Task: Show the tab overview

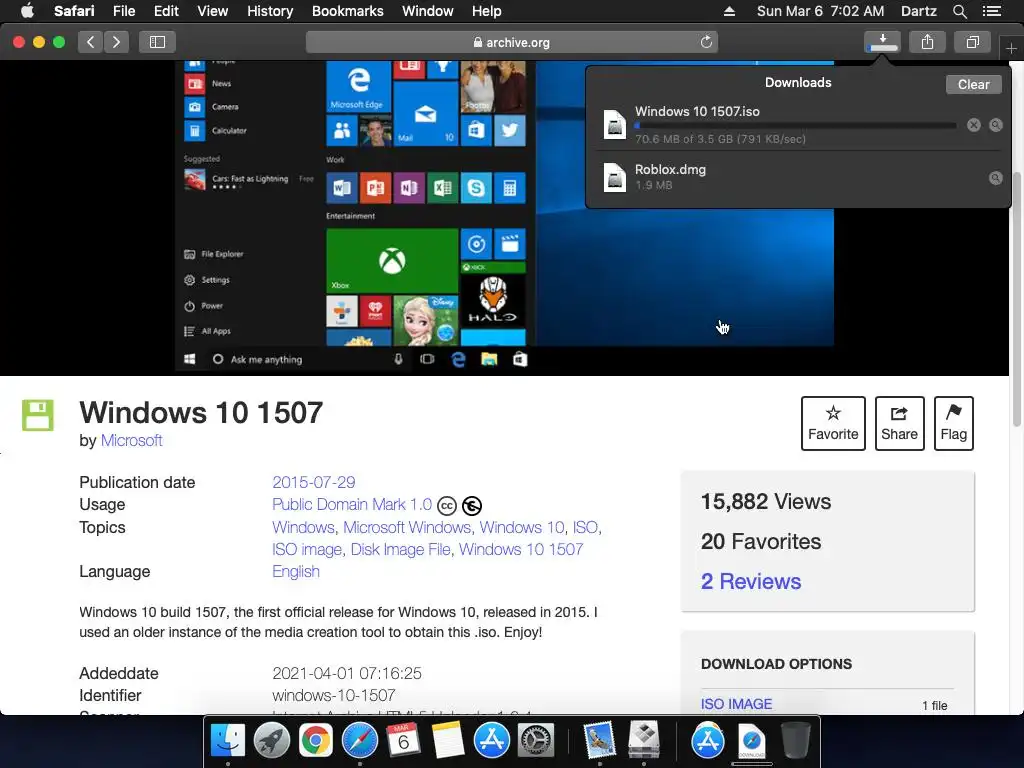Action: pyautogui.click(x=972, y=42)
